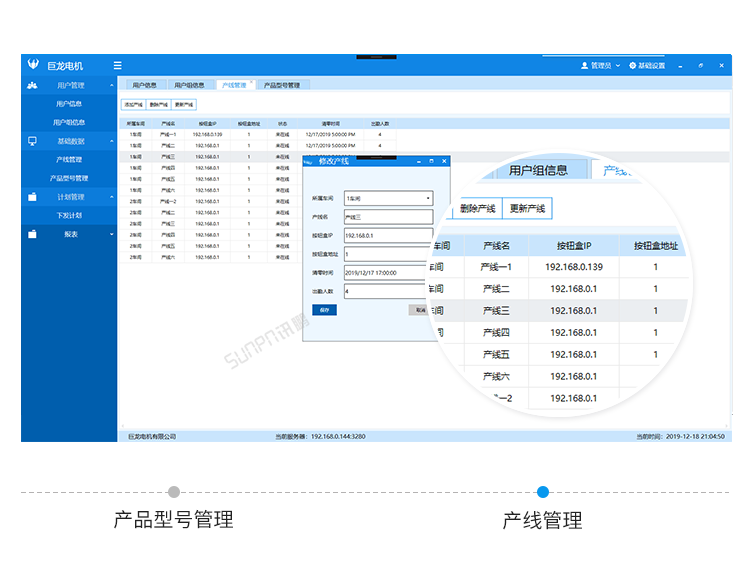Collapse the 用户管理 sidebar section arrow
750x586 pixels.
[x=111, y=85]
